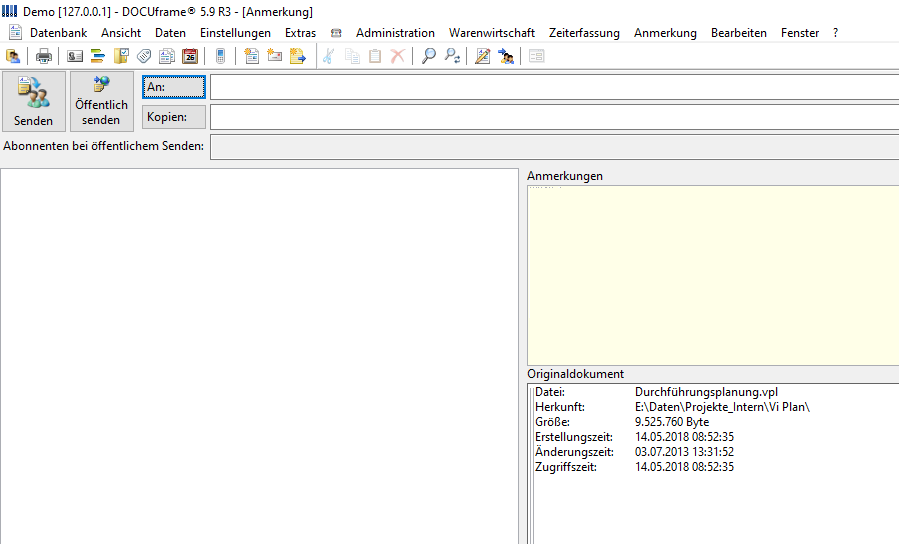Click the users with blue arrow icon
This screenshot has height=544, width=899.
click(506, 56)
